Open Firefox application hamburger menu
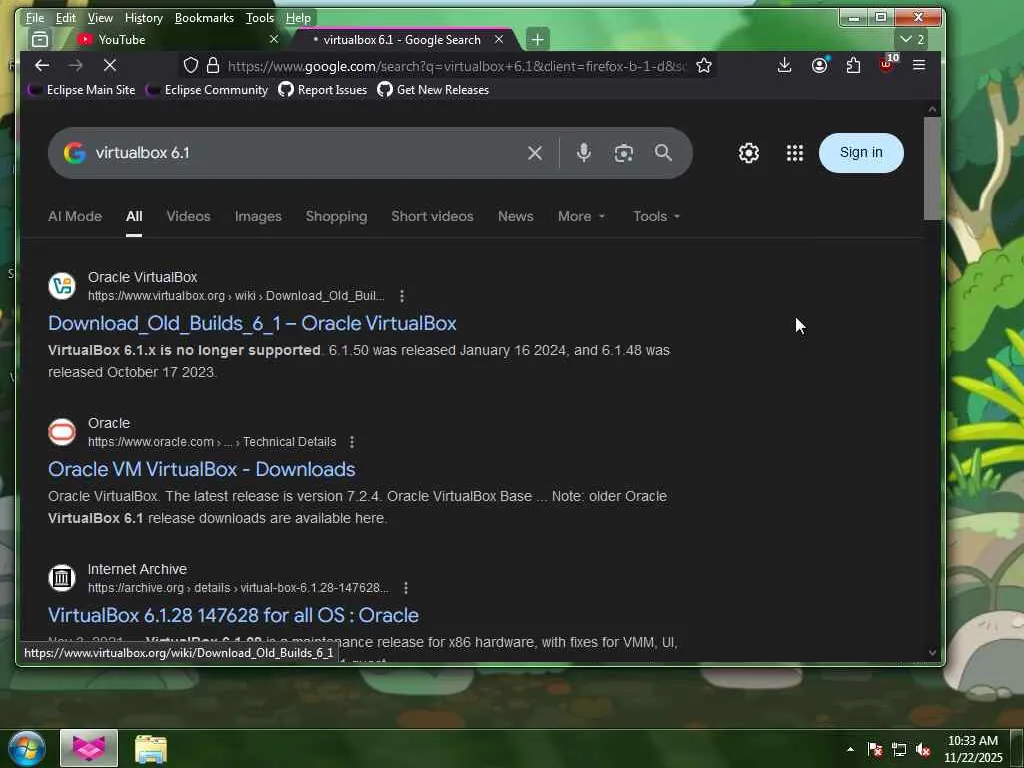 click(919, 65)
